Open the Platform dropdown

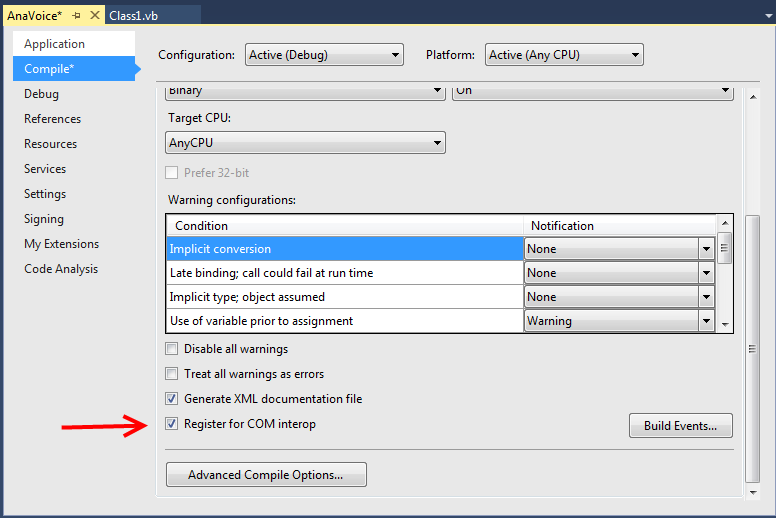(564, 54)
